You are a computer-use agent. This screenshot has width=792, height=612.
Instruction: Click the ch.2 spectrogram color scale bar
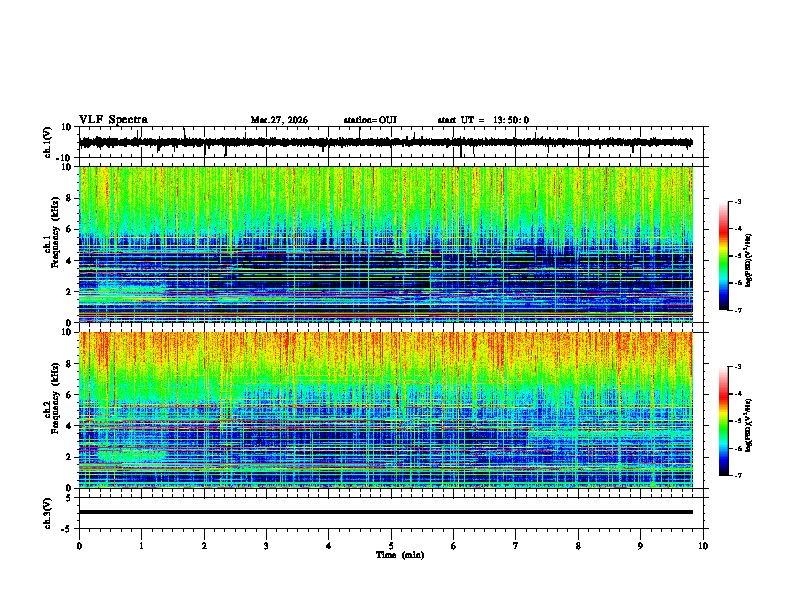724,421
